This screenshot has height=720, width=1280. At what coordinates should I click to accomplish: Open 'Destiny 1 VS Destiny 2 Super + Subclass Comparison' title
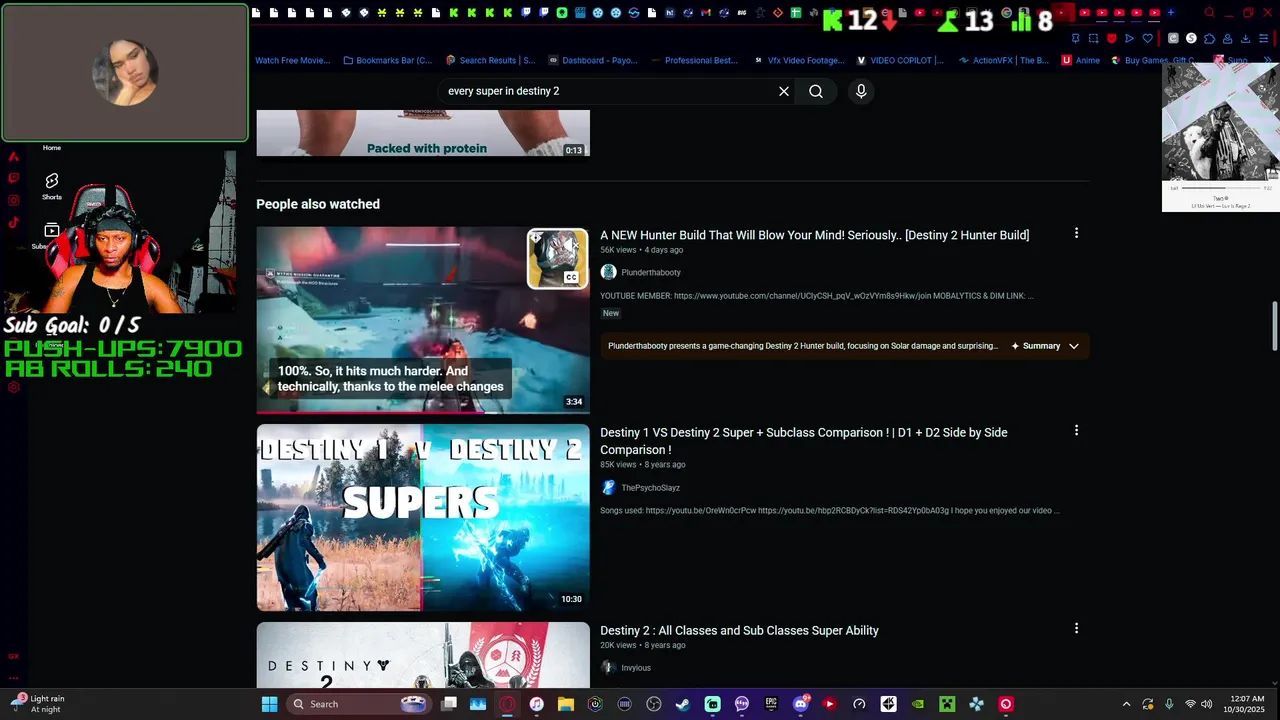(803, 441)
